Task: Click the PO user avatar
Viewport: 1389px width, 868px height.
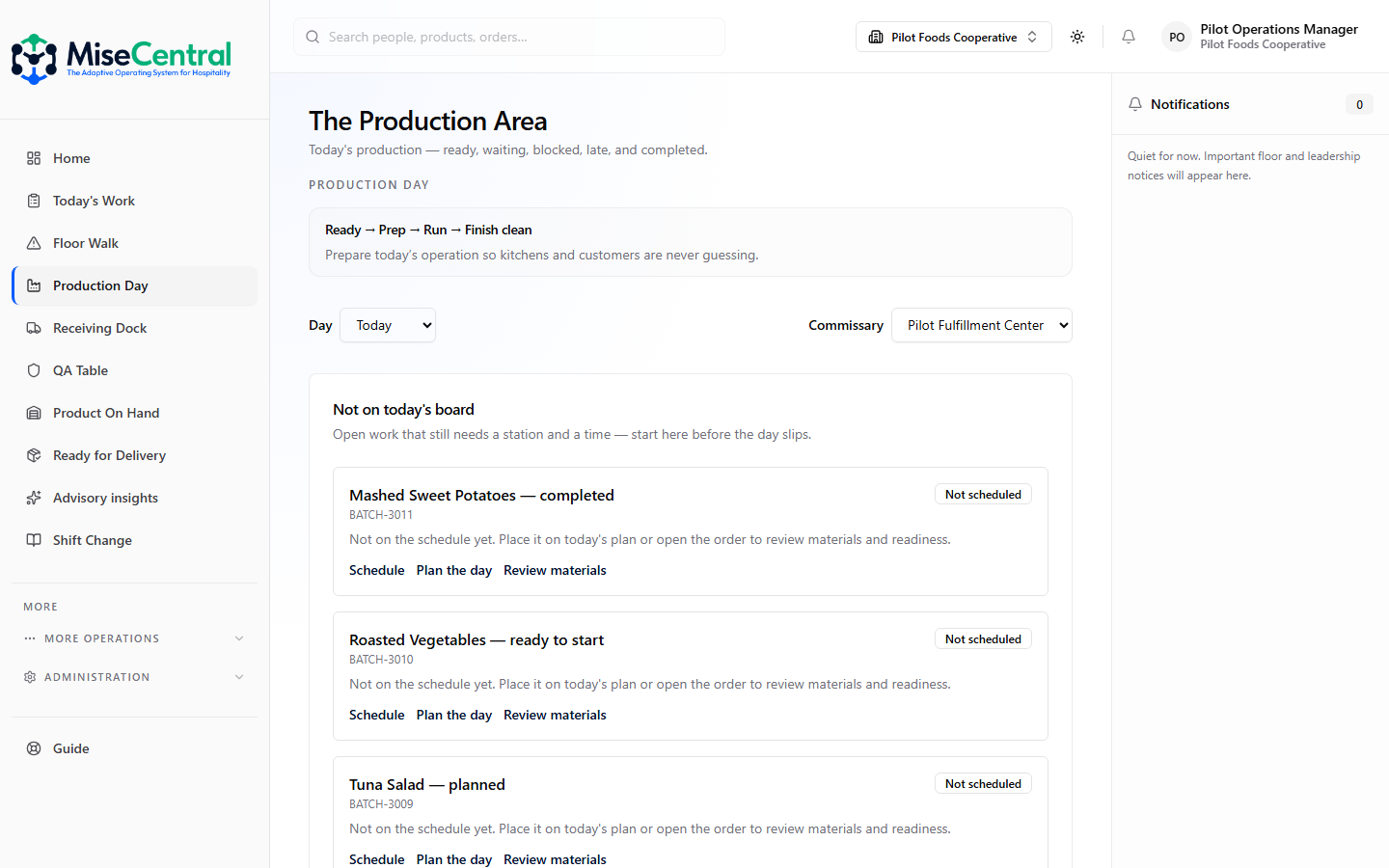Action: coord(1177,37)
